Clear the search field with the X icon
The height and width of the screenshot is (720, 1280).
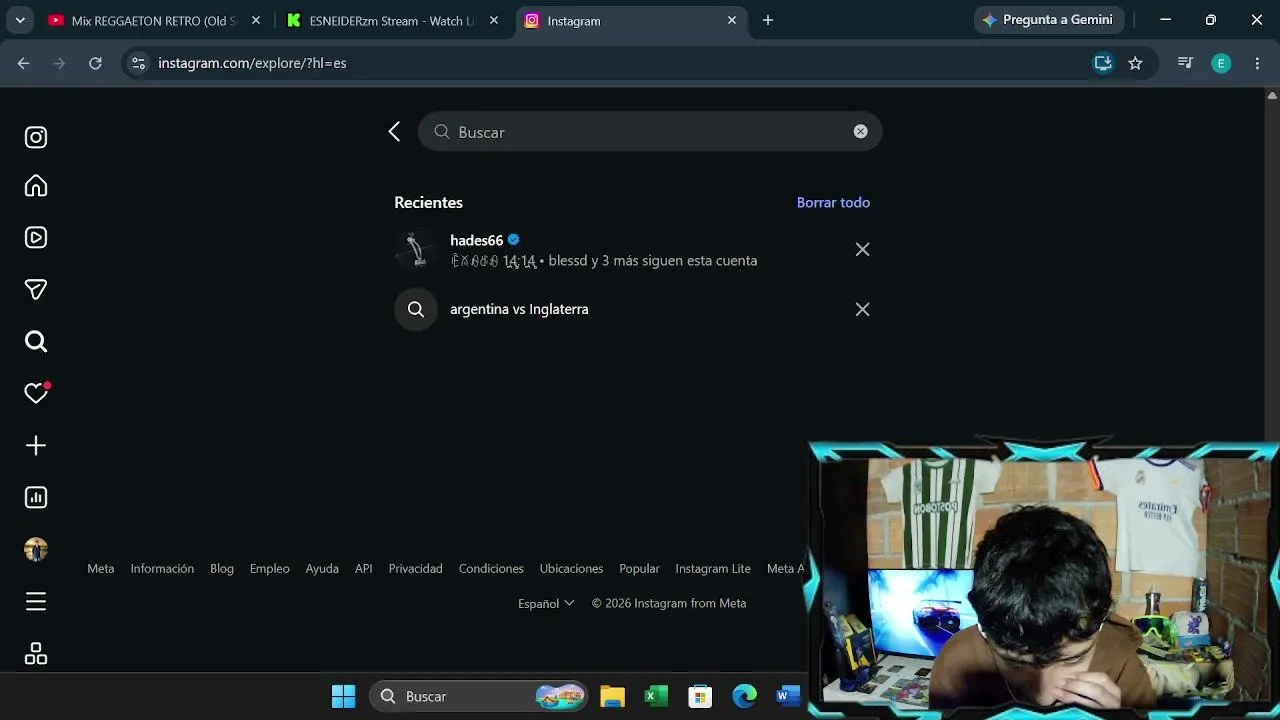click(860, 132)
